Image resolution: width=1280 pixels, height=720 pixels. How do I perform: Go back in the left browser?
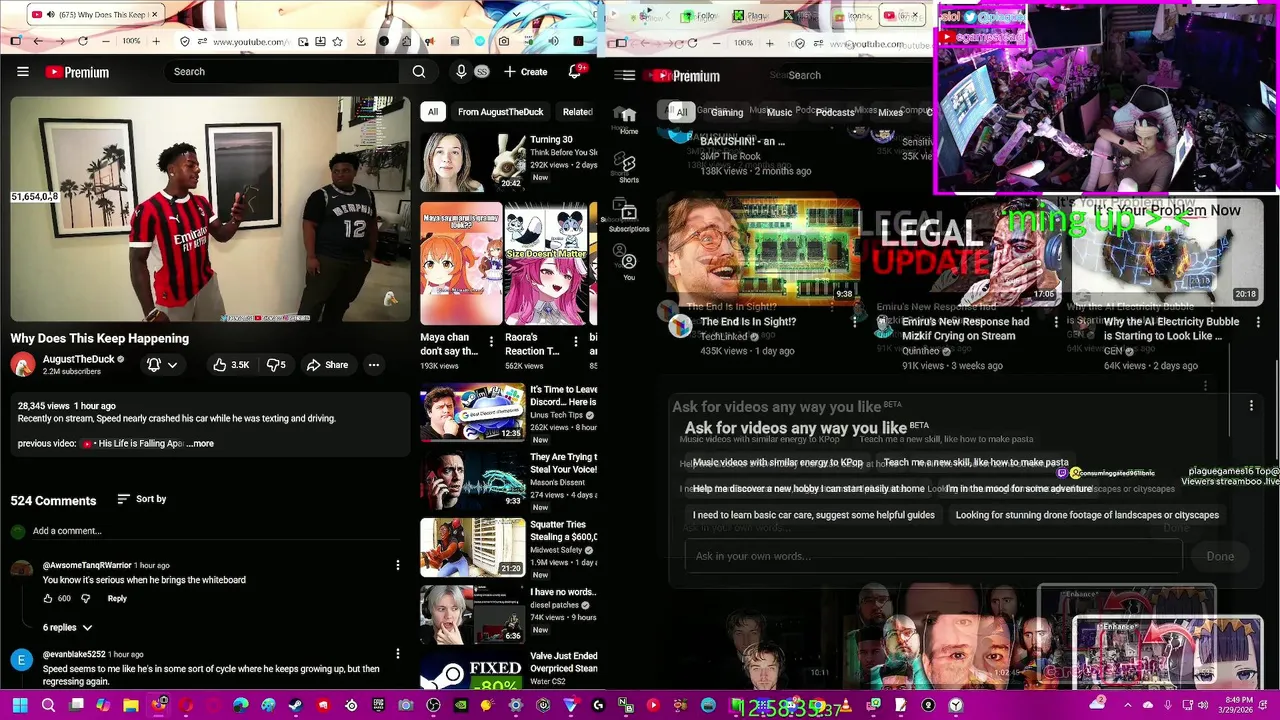(x=37, y=41)
